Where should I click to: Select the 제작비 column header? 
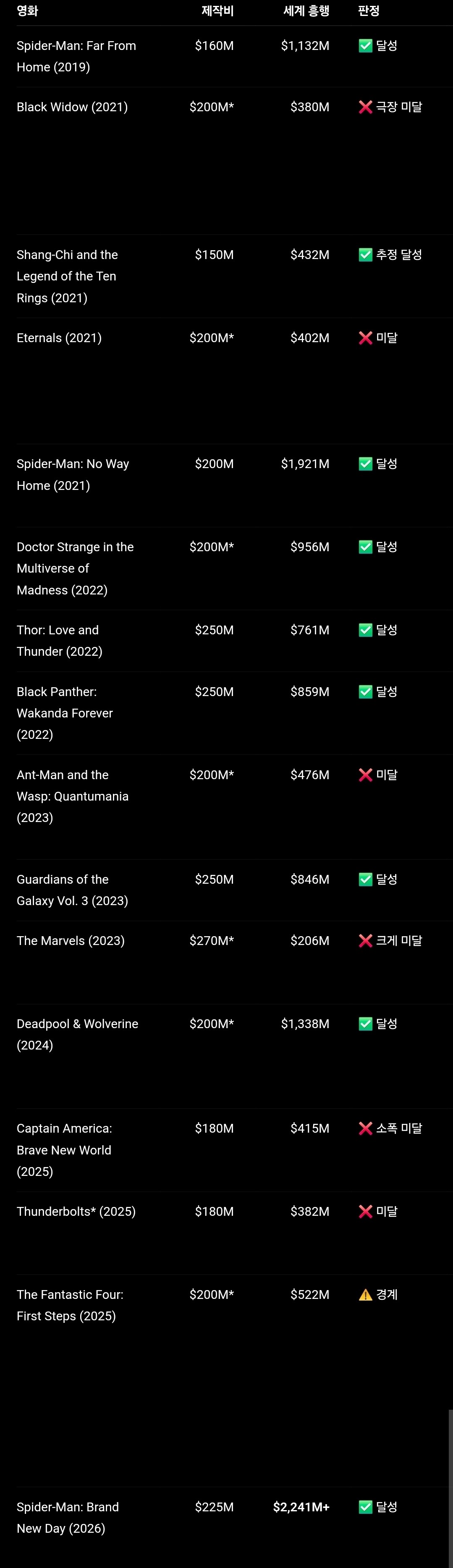(217, 10)
